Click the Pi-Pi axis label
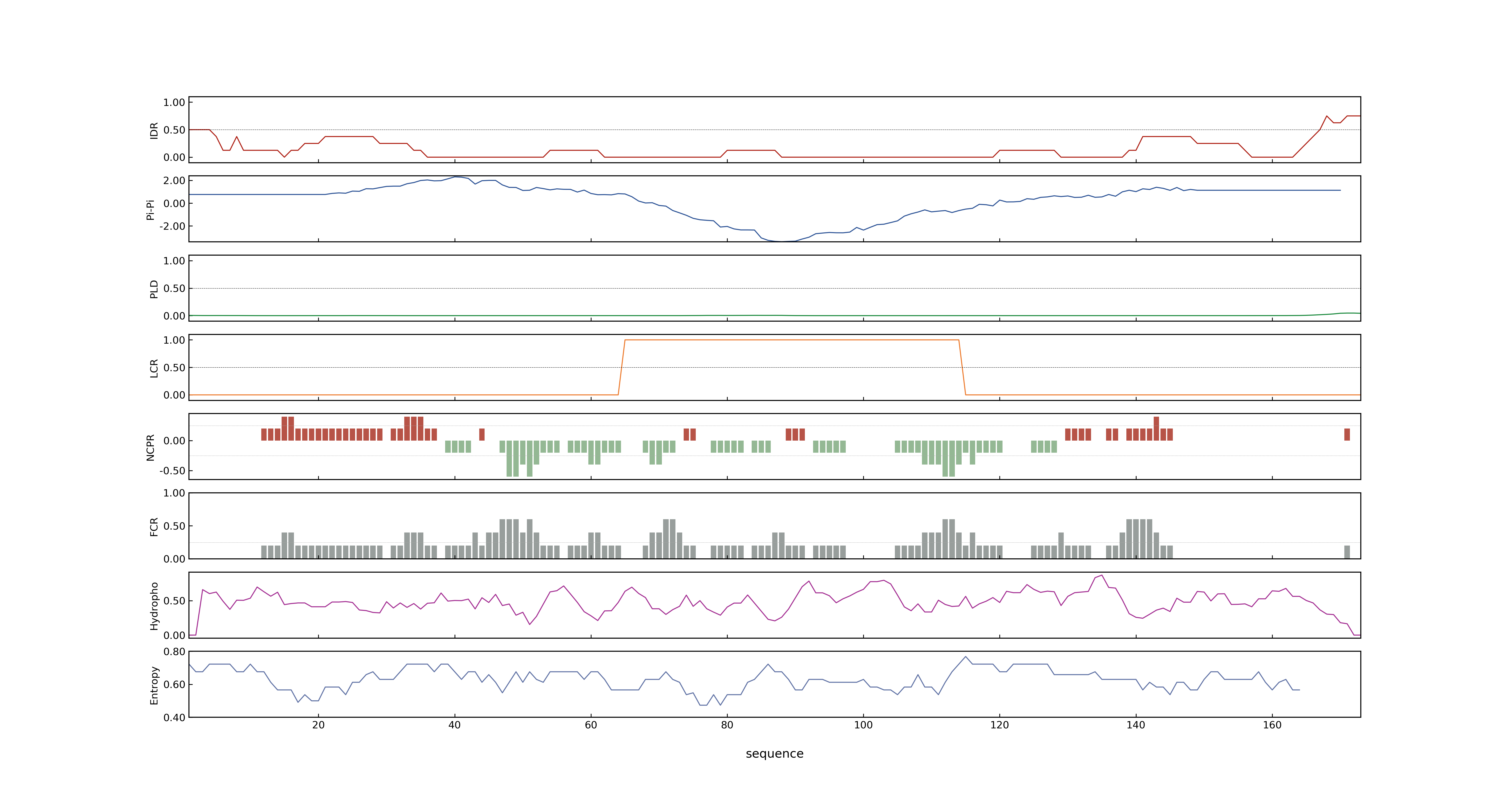This screenshot has height=806, width=1512. [150, 209]
